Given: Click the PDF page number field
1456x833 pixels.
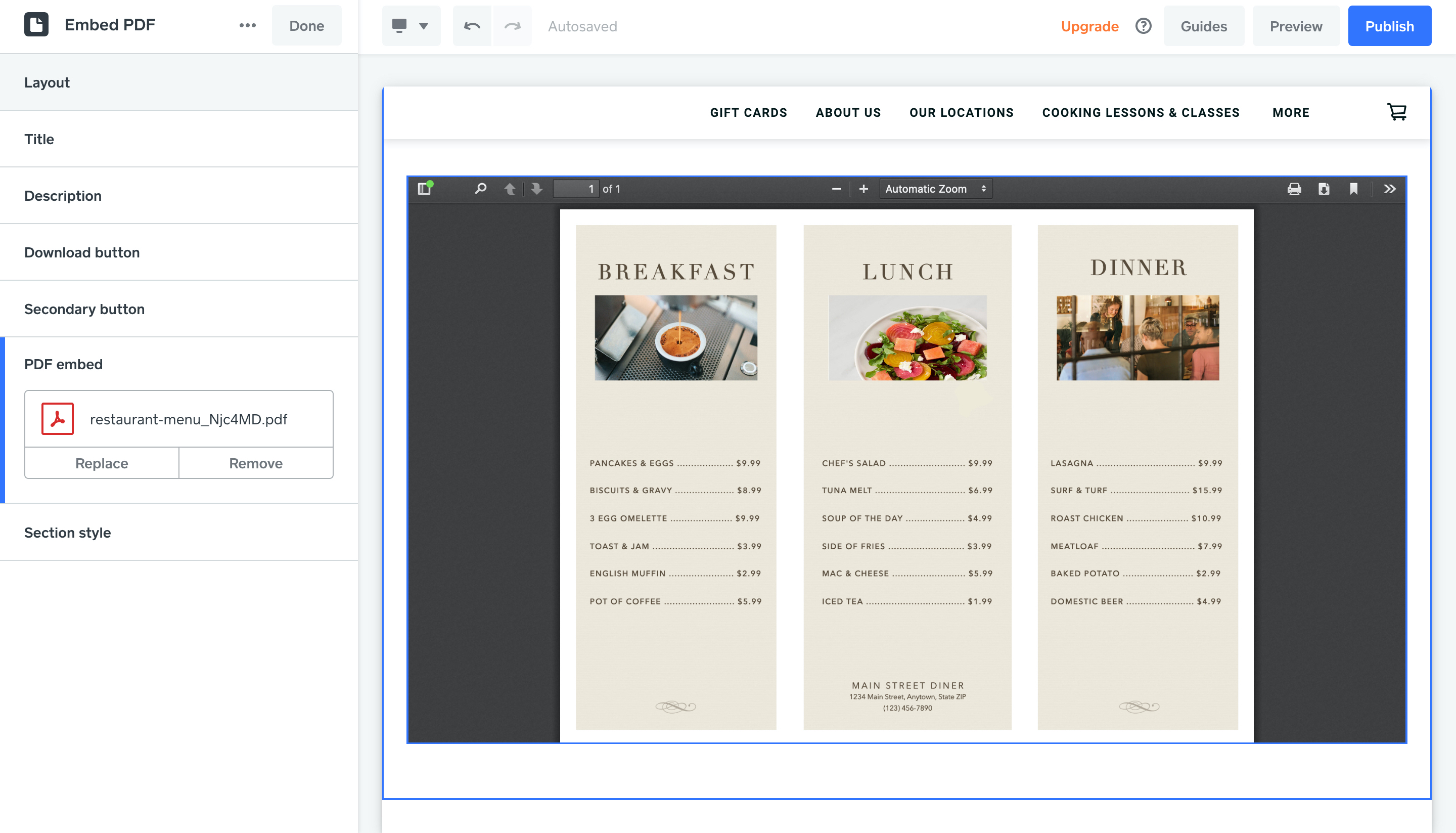Looking at the screenshot, I should point(576,189).
